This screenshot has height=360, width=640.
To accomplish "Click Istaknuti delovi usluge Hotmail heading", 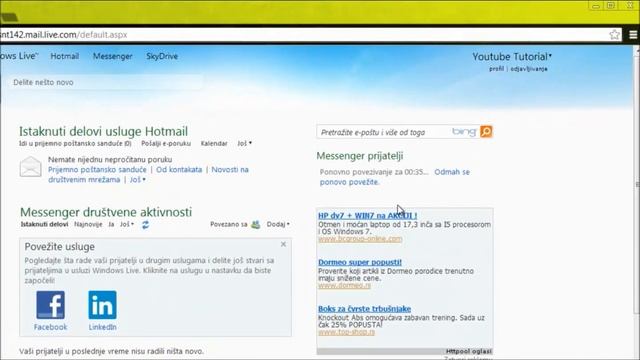I will point(103,131).
